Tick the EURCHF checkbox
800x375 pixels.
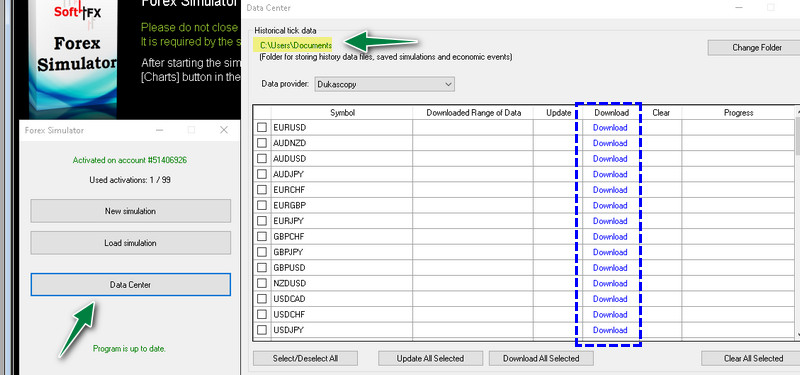point(262,190)
